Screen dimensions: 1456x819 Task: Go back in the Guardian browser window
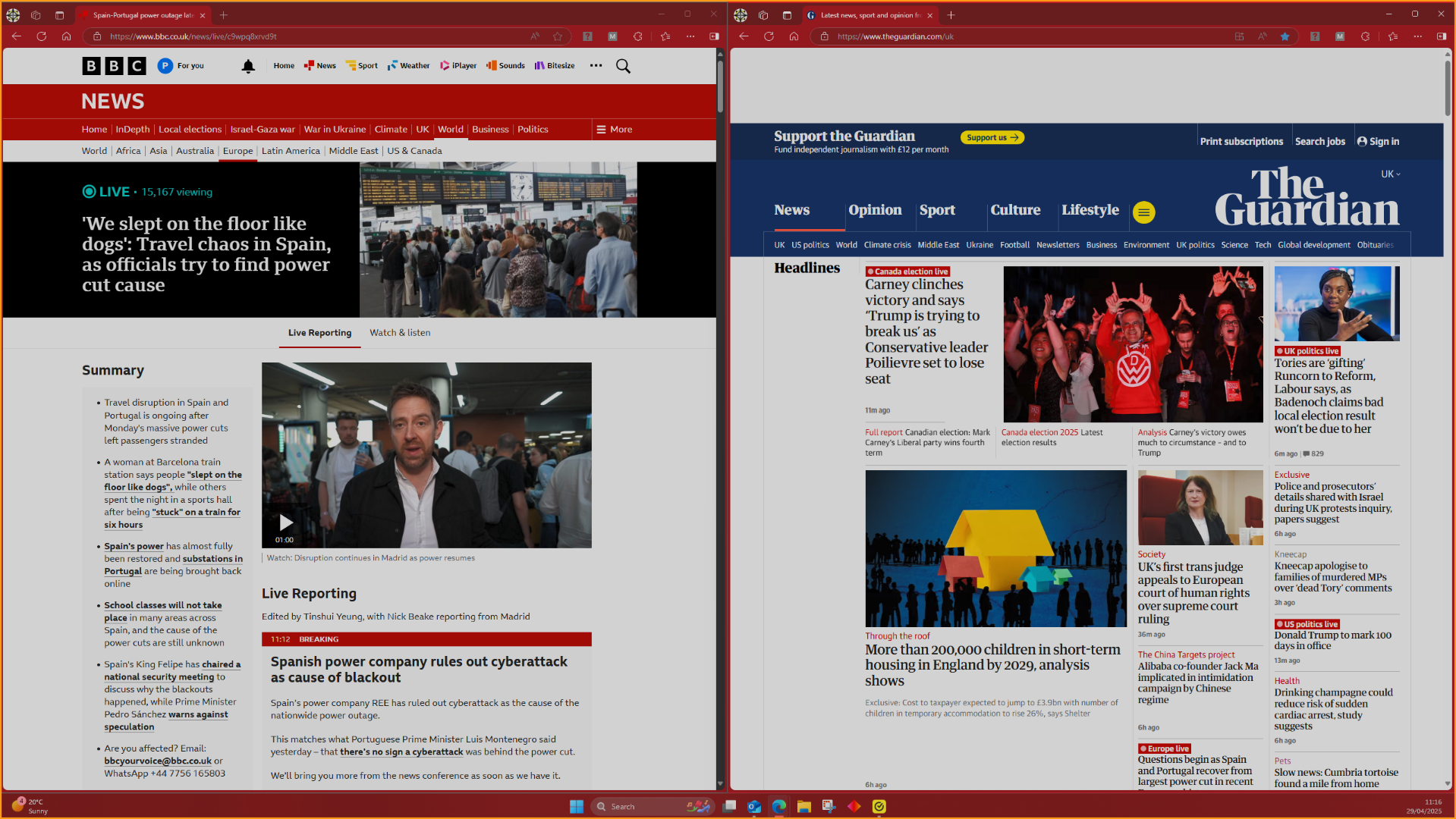pyautogui.click(x=744, y=36)
